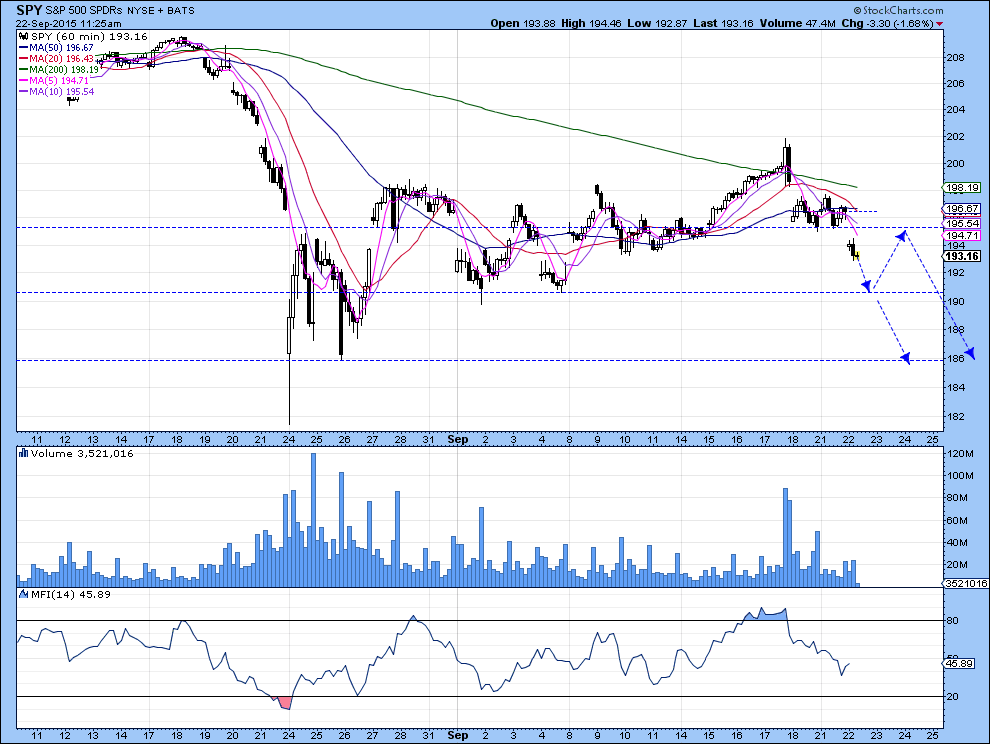
Task: Click the boxed 194.71 price axis label
Action: pos(961,236)
